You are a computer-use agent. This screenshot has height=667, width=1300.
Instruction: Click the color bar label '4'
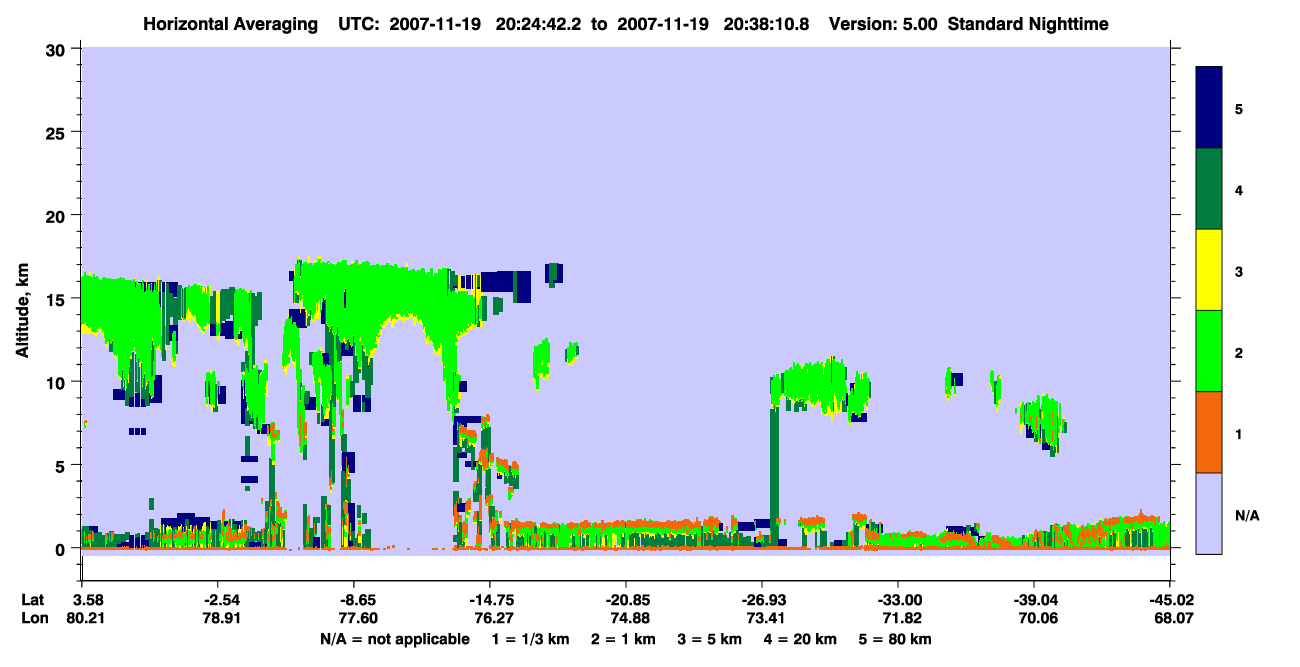(x=1239, y=190)
